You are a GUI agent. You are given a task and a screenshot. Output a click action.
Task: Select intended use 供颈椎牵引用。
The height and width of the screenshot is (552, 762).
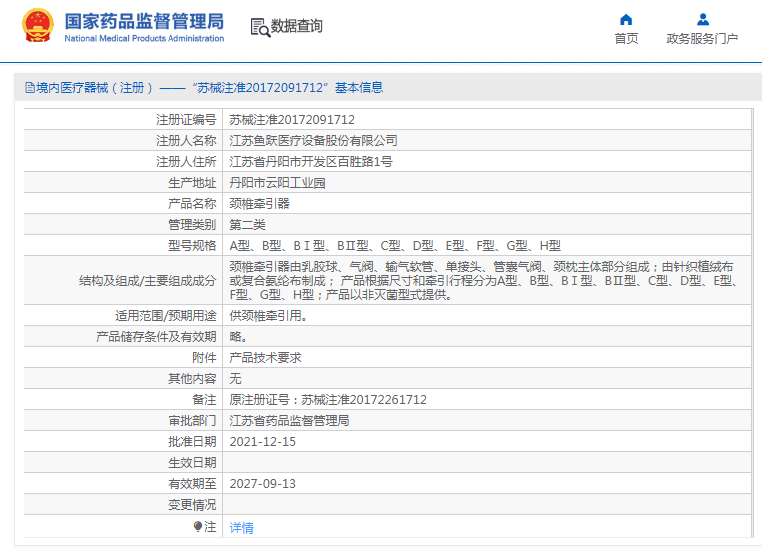269,316
